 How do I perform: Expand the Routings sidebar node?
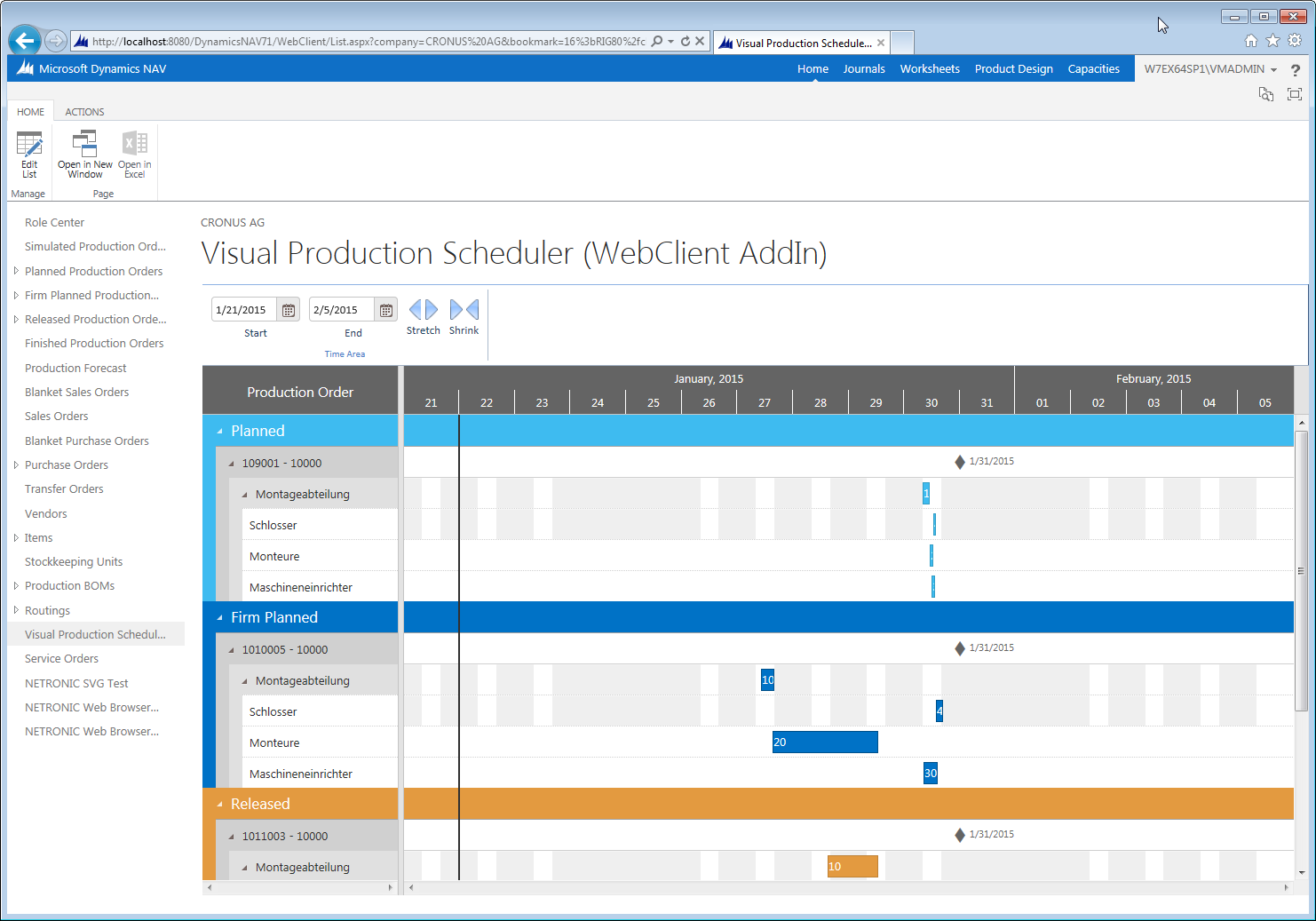[16, 610]
